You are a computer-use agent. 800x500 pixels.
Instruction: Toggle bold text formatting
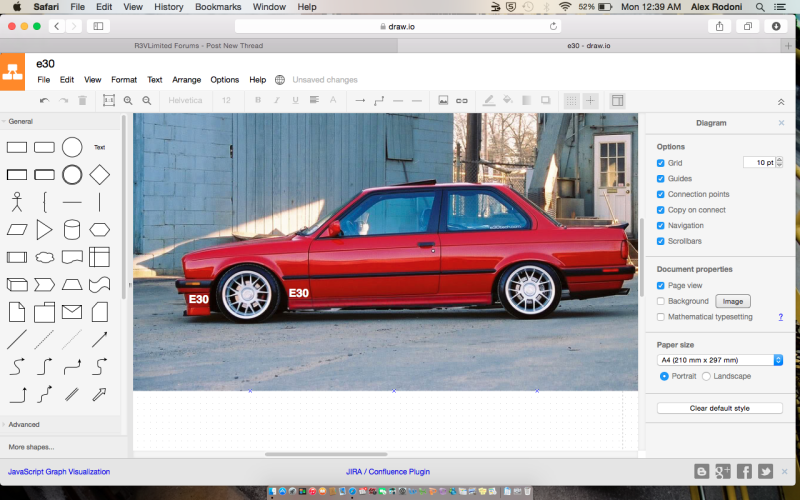click(x=258, y=100)
